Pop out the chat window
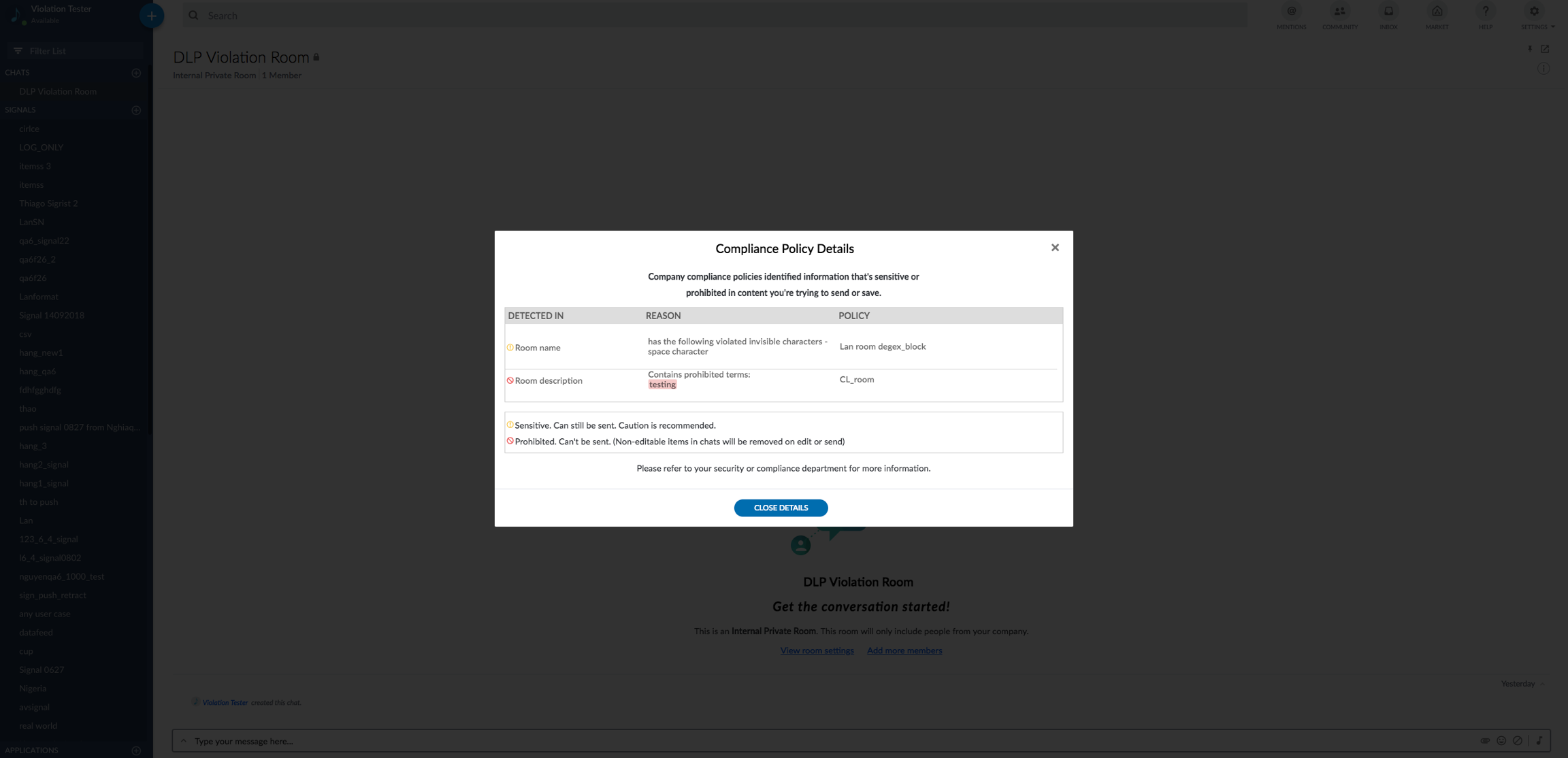 pos(1545,49)
